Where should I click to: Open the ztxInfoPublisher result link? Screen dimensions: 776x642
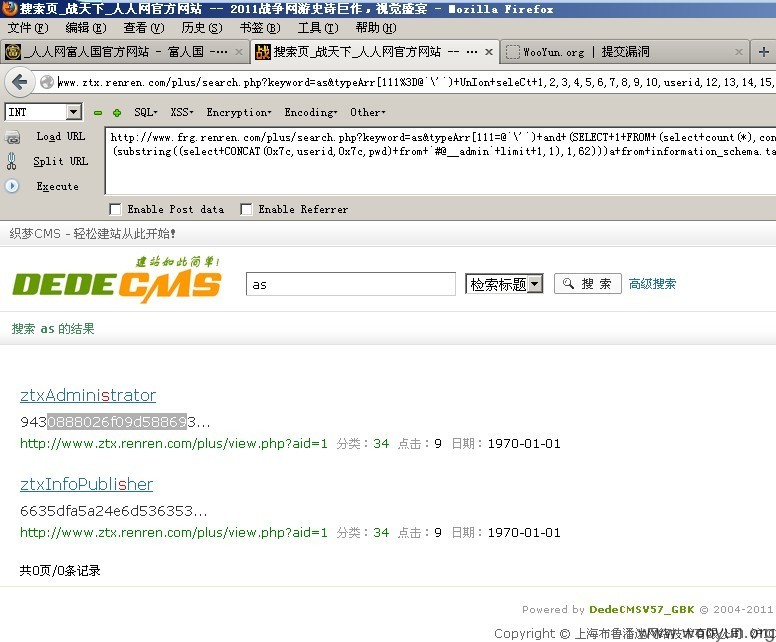(x=87, y=484)
